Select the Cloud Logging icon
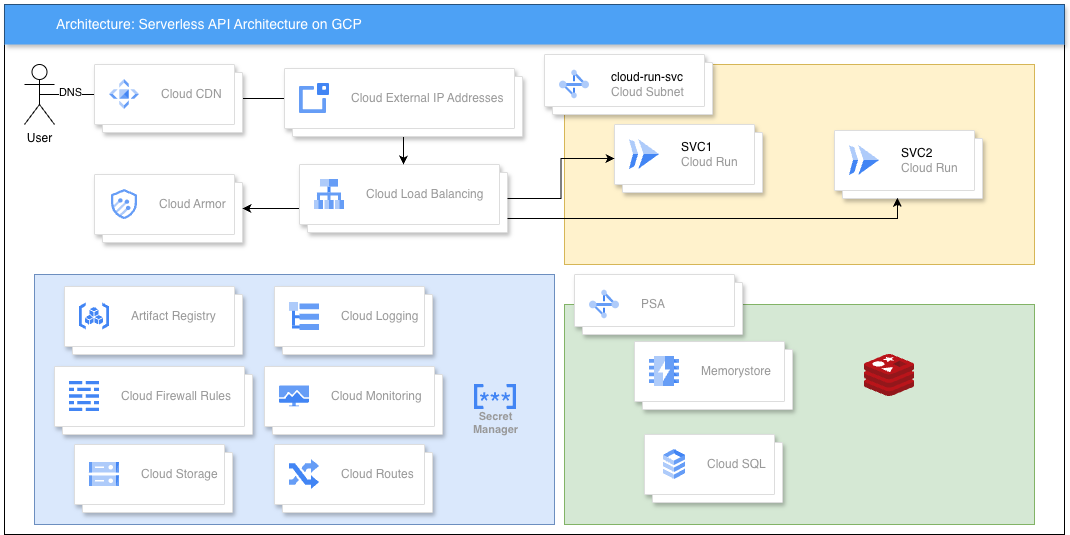 304,315
